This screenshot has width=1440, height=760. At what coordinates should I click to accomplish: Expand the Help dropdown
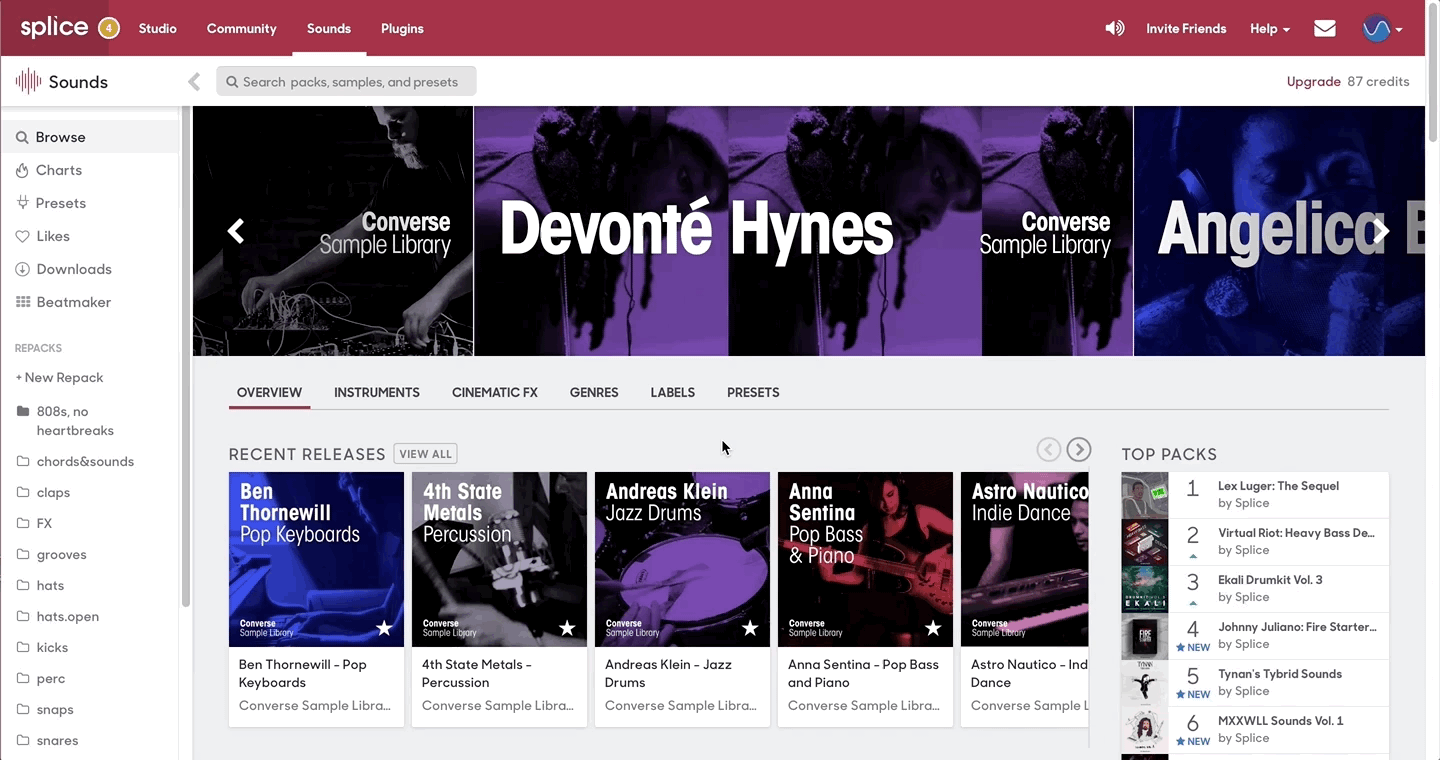click(1269, 28)
